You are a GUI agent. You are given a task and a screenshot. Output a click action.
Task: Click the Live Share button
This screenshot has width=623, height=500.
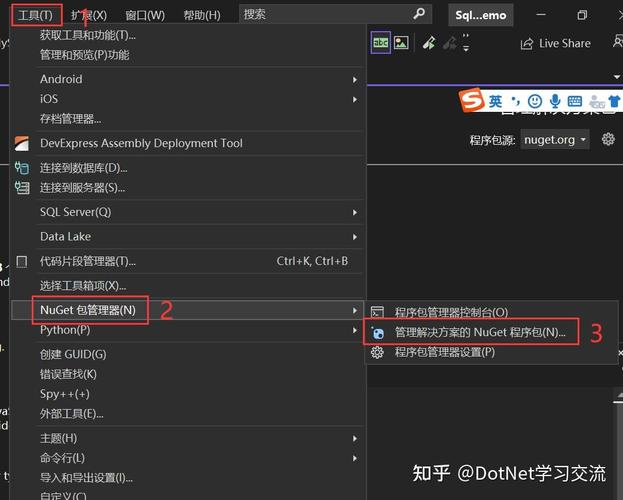pos(555,43)
